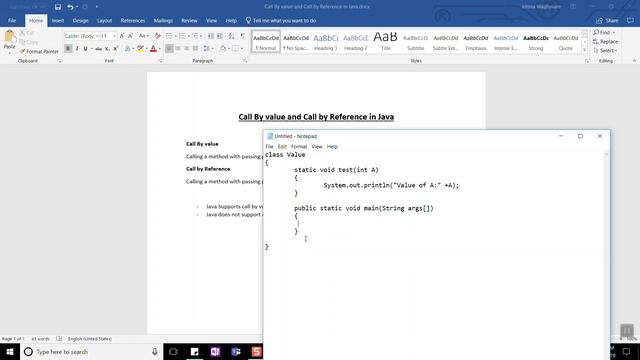Click the Undo arrow in the quick access toolbar

(70, 7)
